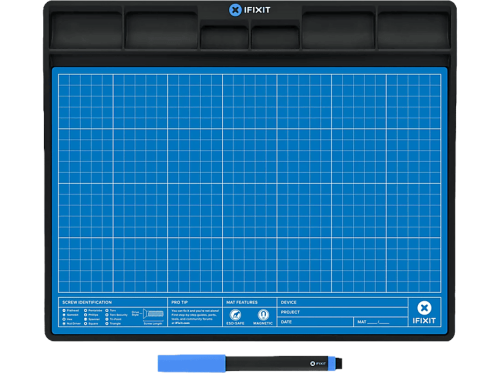Screen dimensions: 500x373
Task: Click the Magnetic feature icon
Action: coord(263,314)
